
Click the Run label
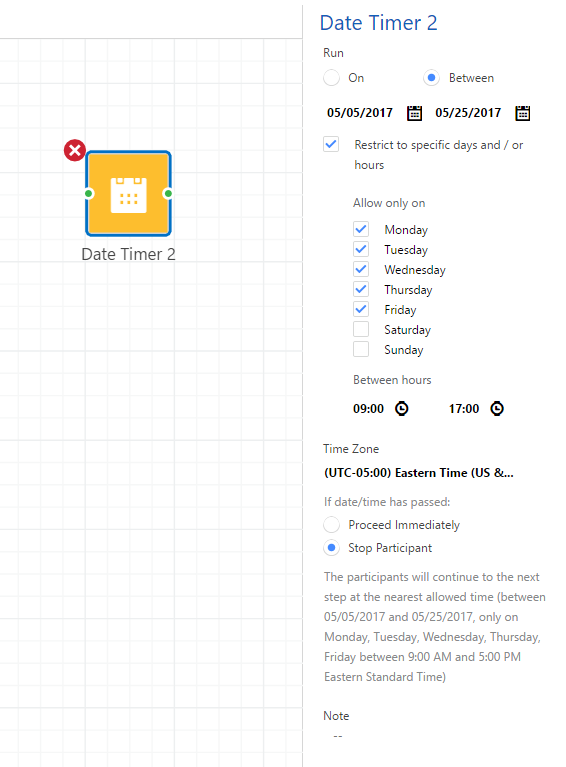click(333, 53)
